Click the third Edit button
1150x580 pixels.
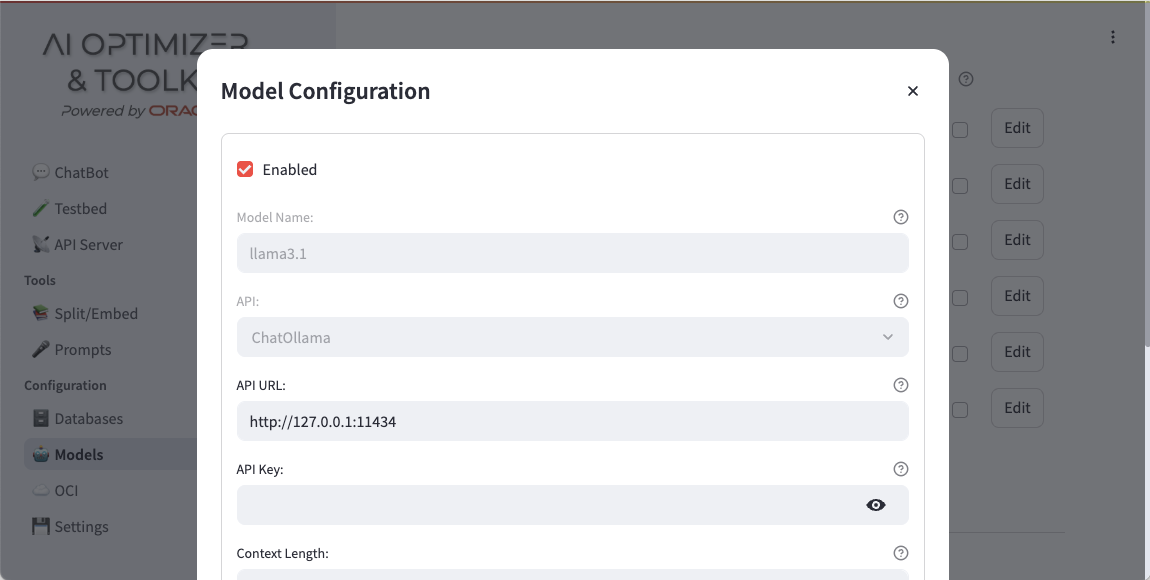[1017, 240]
